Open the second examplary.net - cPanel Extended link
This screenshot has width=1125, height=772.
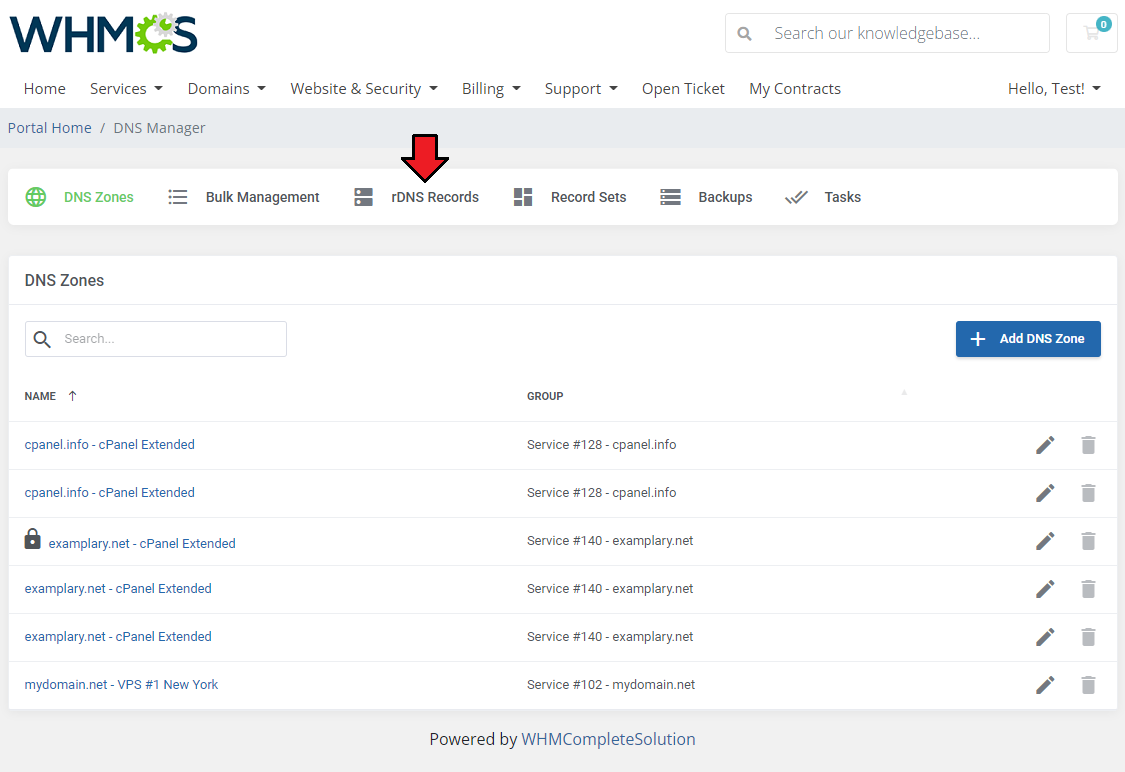[x=118, y=589]
